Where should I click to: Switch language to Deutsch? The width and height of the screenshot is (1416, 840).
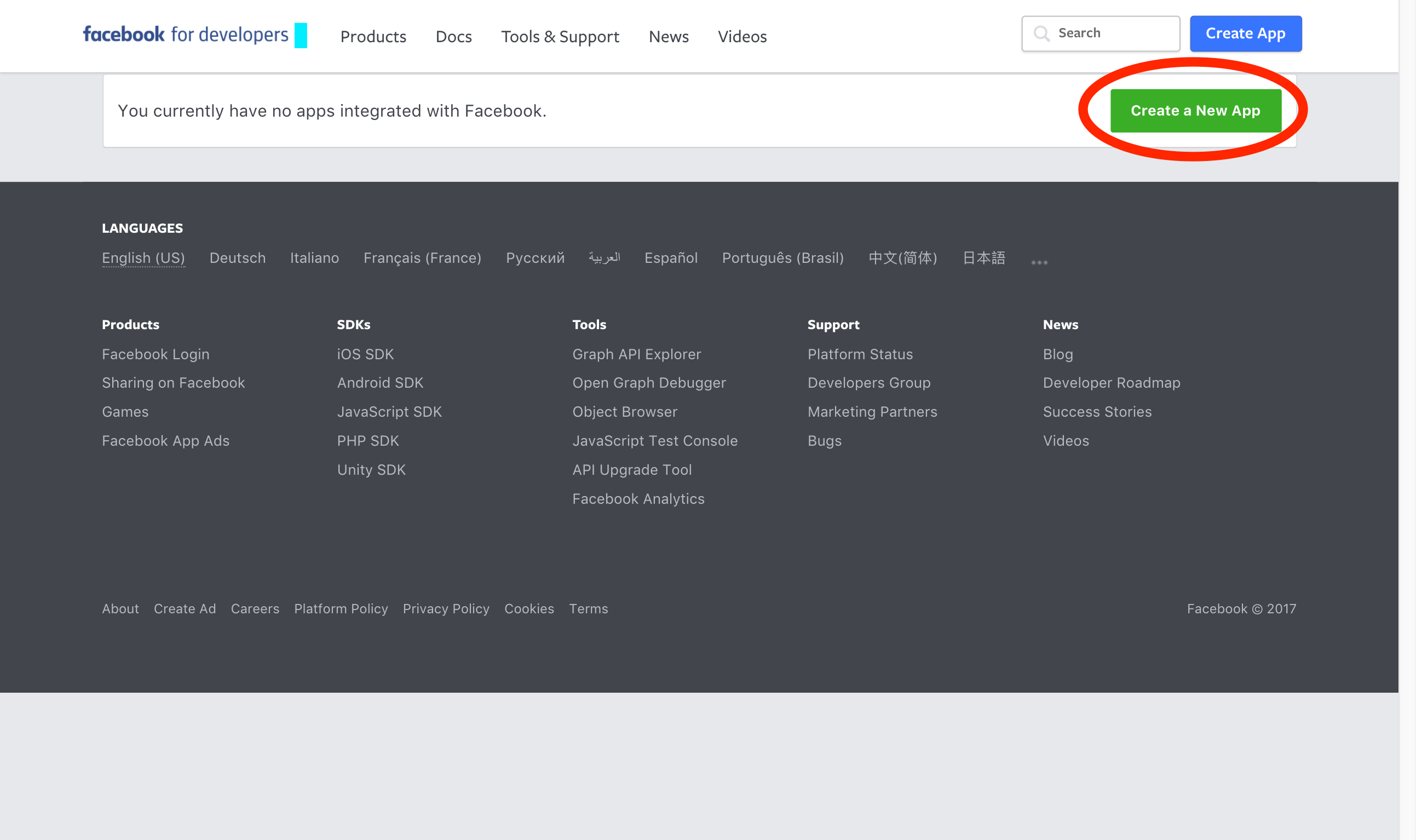[237, 258]
